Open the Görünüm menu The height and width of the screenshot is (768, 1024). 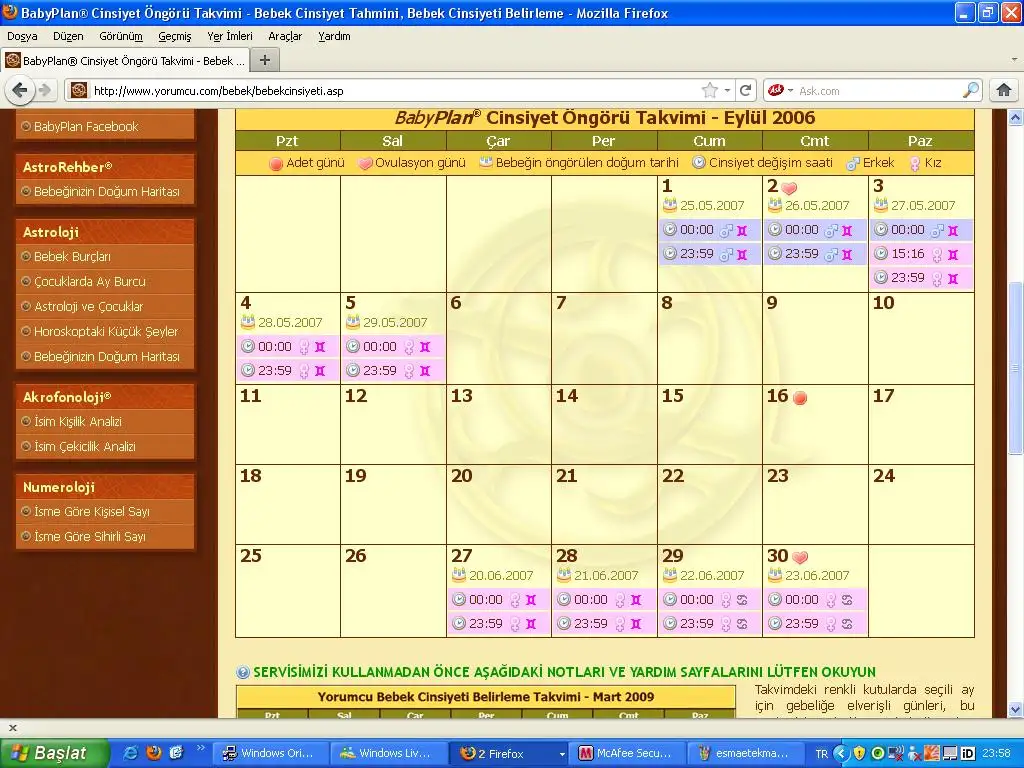point(121,36)
